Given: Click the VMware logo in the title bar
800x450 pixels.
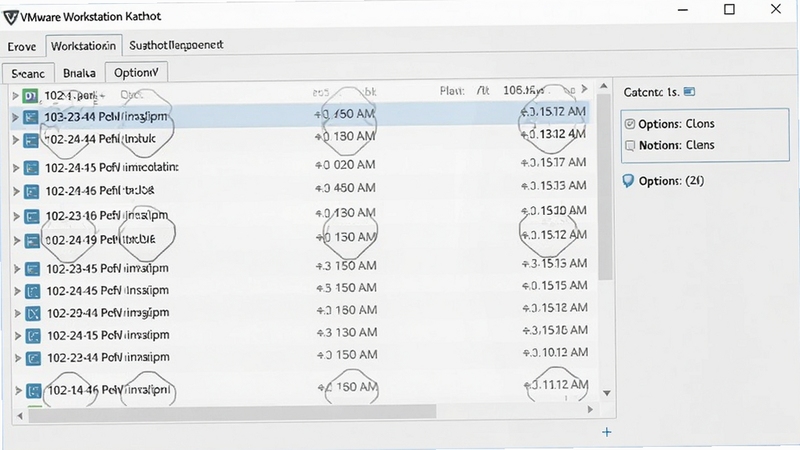Looking at the screenshot, I should pyautogui.click(x=11, y=17).
